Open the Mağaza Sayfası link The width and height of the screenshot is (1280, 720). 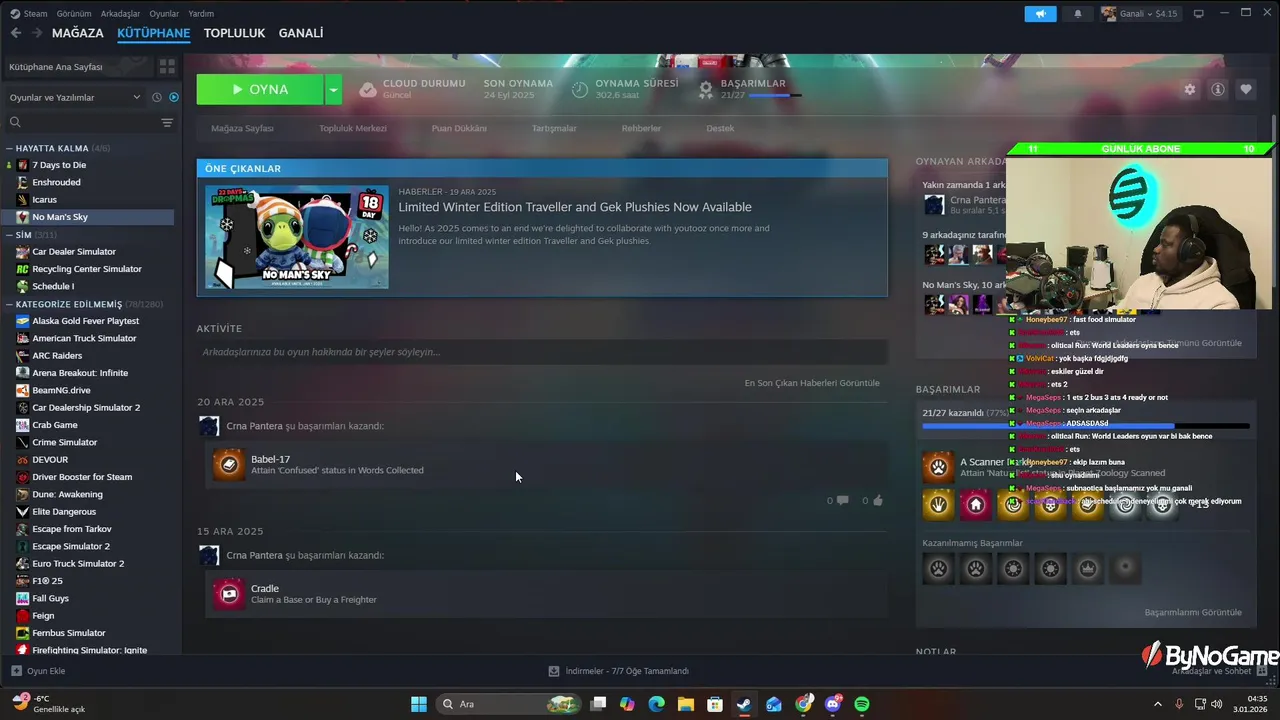coord(242,128)
